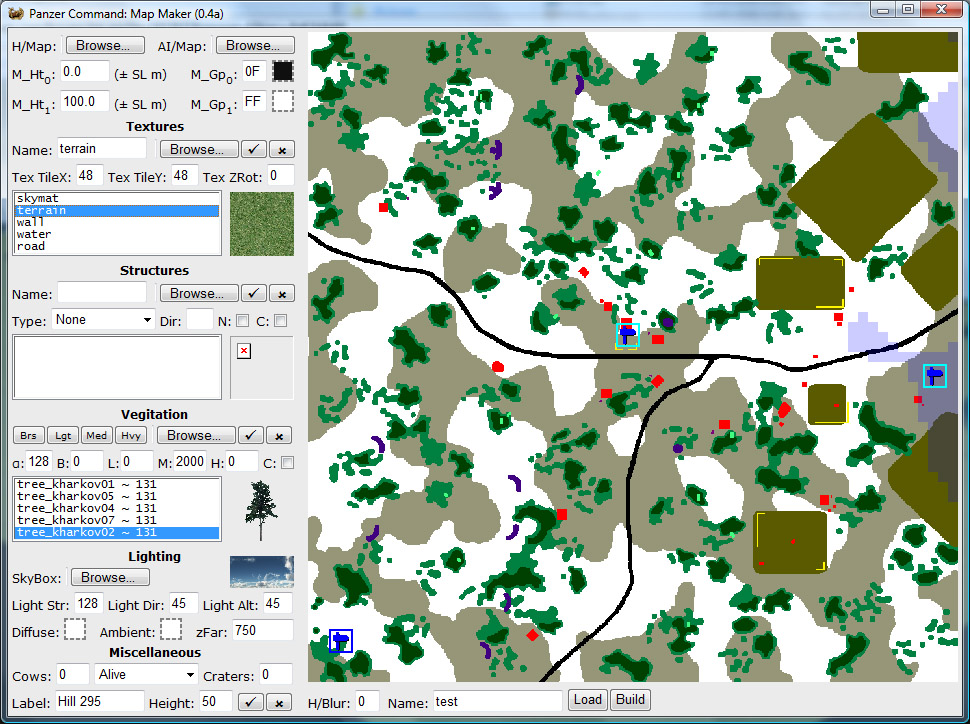Select tree_kharkov05 ~ 131 list row
Screen dimensions: 970x724
[x=117, y=496]
